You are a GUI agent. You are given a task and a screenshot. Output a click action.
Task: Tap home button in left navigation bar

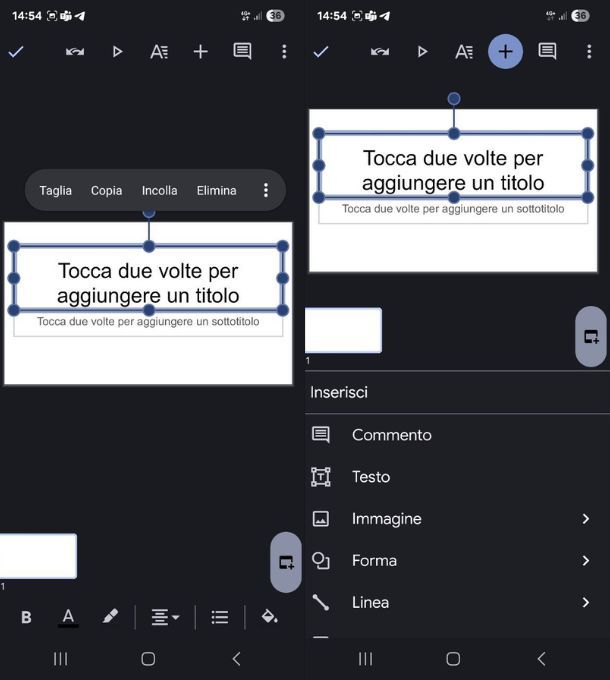click(148, 659)
